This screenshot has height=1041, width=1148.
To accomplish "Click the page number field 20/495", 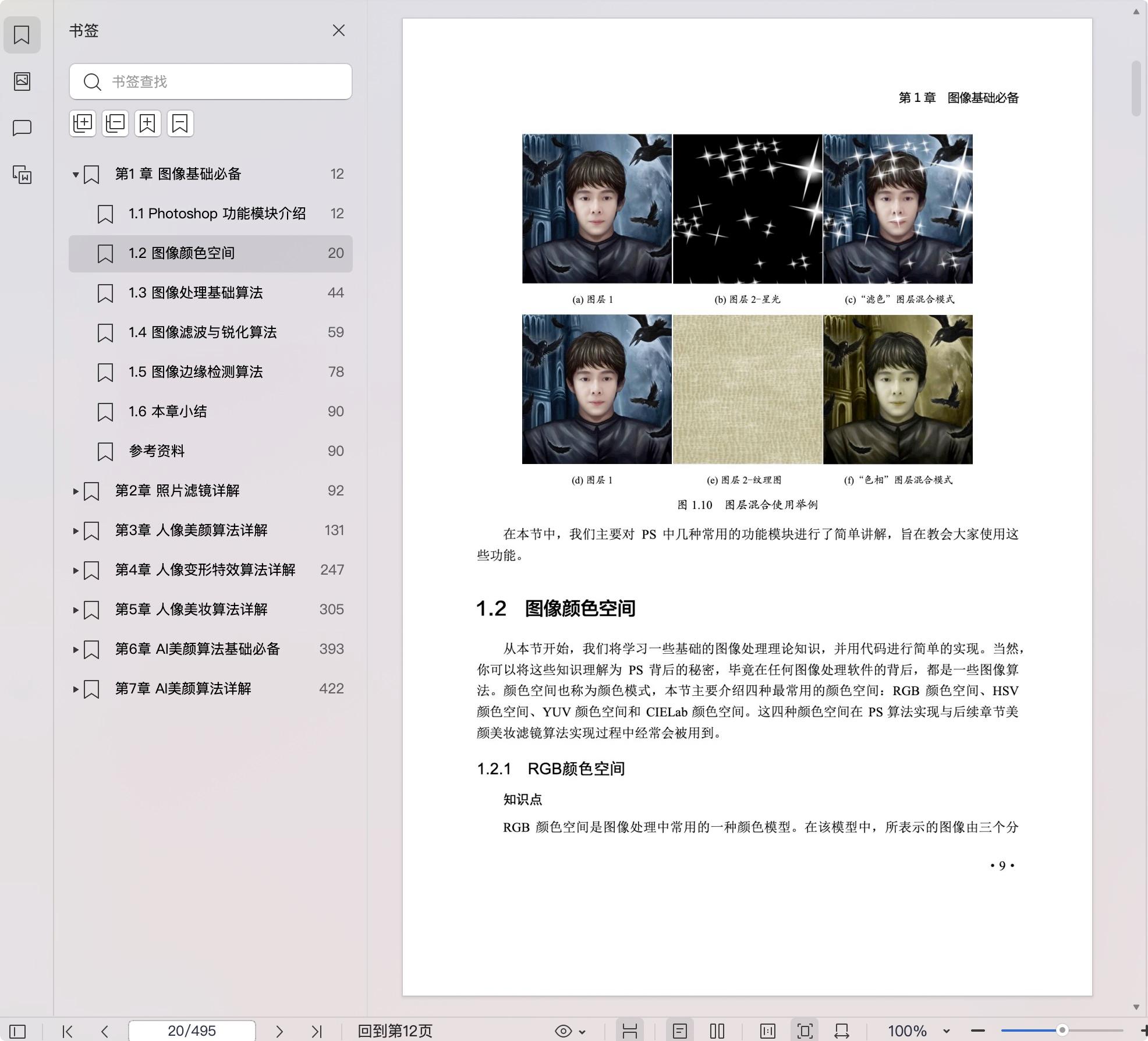I will click(x=192, y=1031).
